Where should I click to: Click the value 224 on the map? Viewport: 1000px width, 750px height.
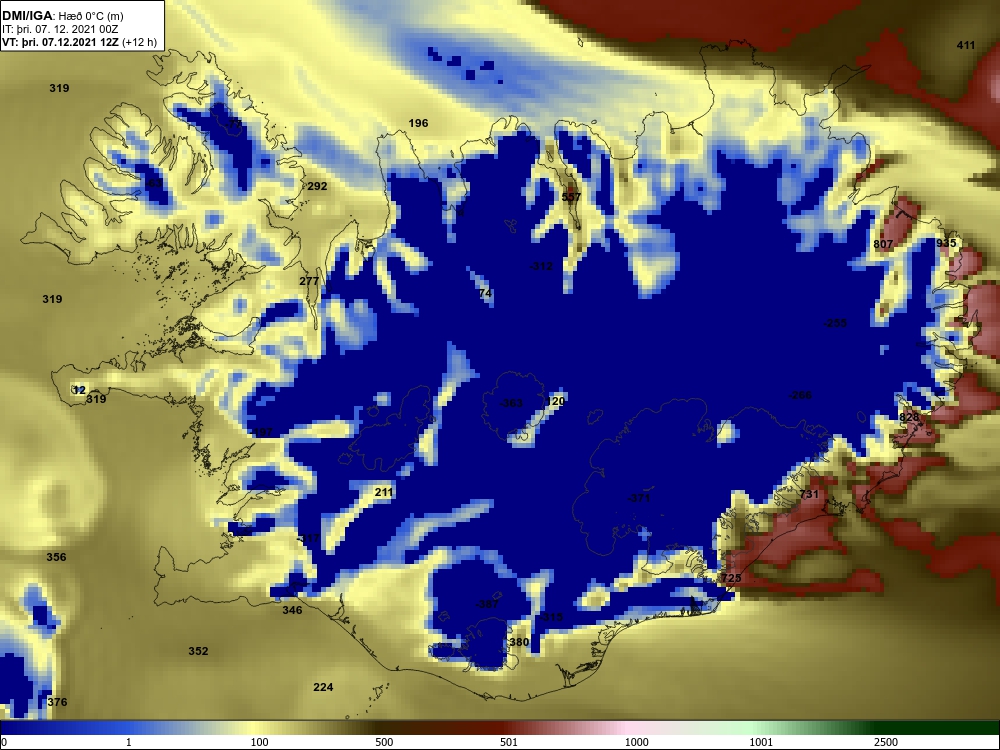(323, 688)
